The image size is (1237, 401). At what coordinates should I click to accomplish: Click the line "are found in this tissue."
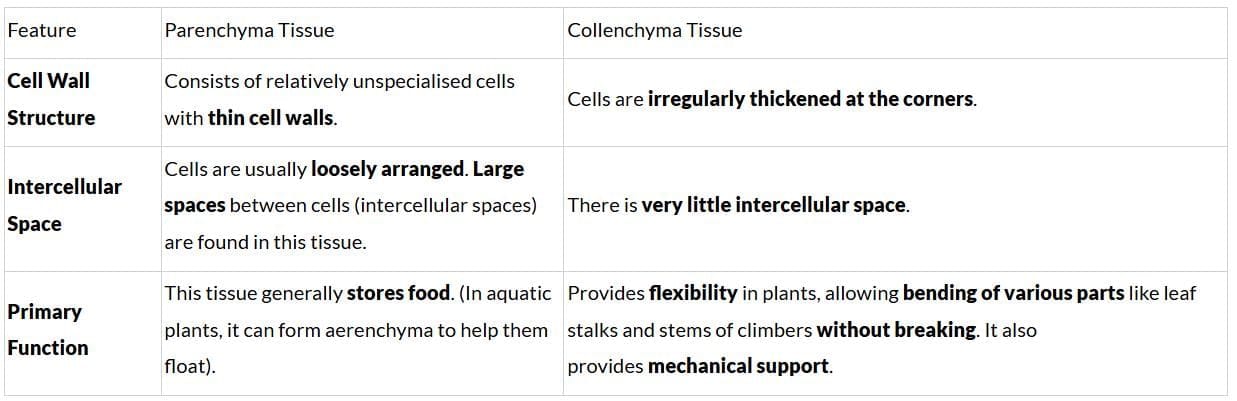click(265, 242)
